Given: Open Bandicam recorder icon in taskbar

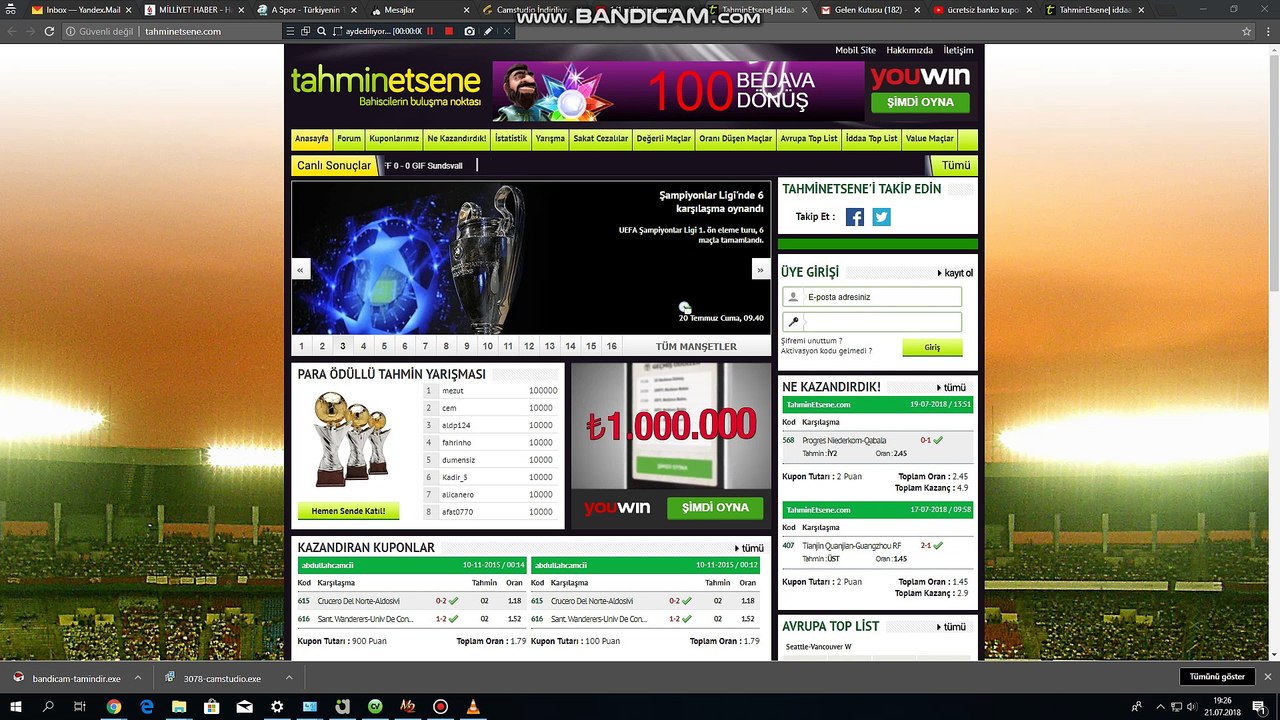Looking at the screenshot, I should (x=440, y=707).
